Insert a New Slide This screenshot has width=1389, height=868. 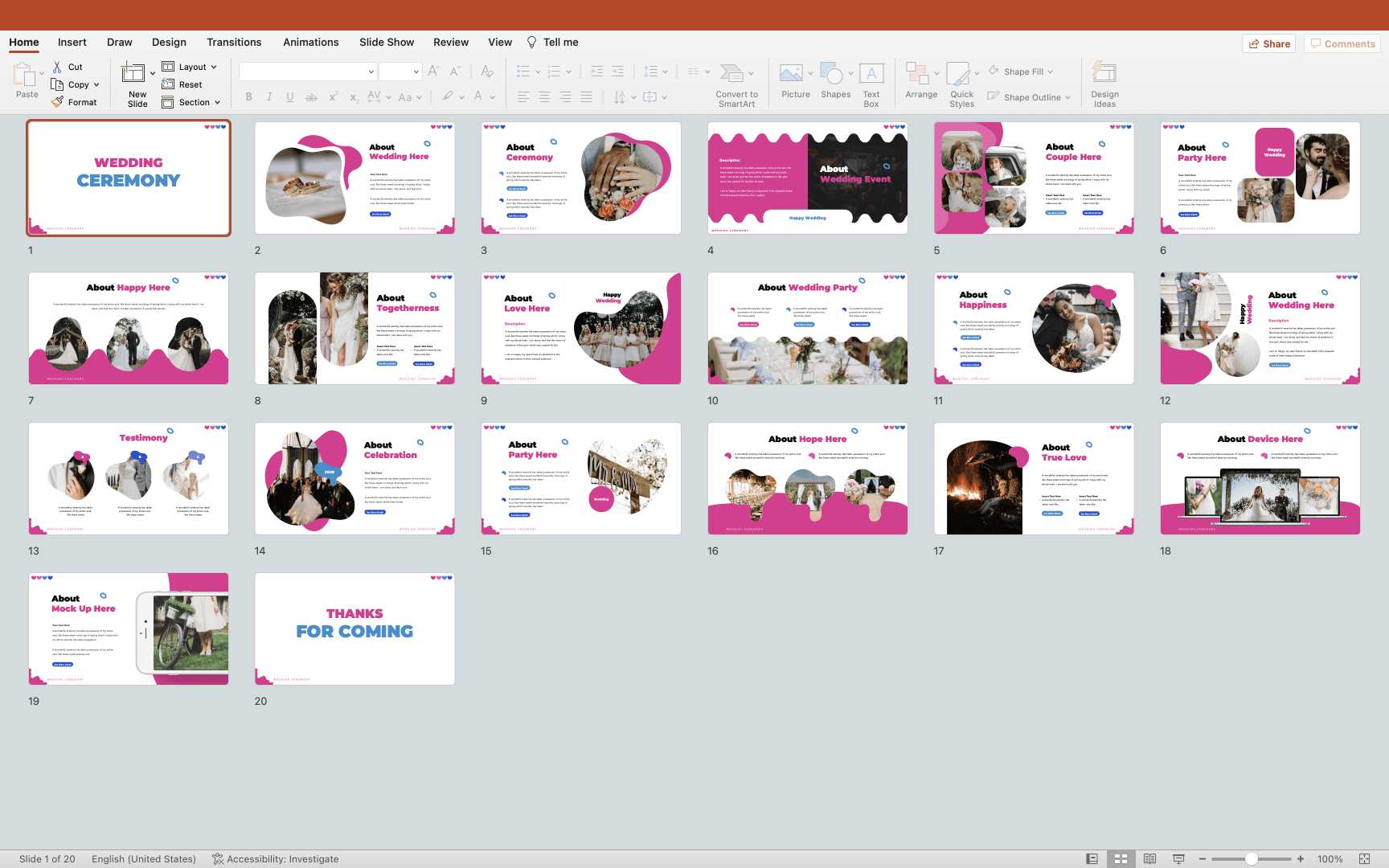(133, 74)
